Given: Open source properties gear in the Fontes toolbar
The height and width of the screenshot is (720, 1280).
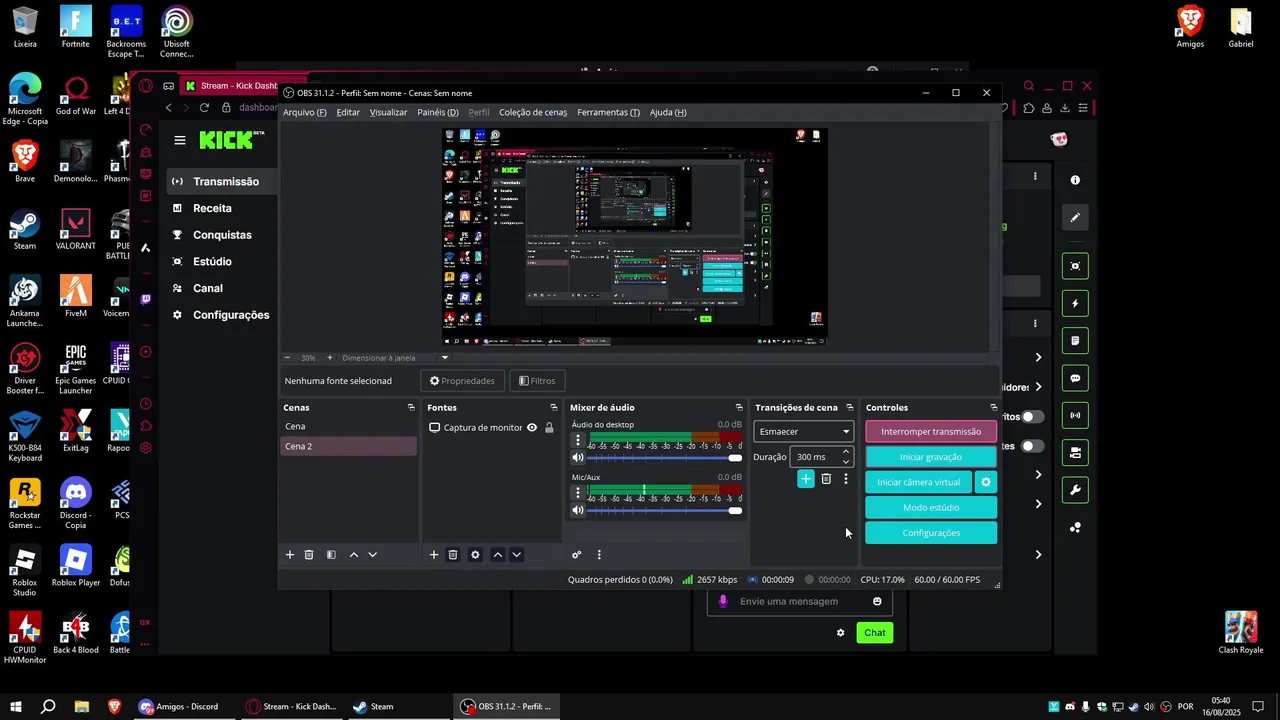Looking at the screenshot, I should pos(475,555).
